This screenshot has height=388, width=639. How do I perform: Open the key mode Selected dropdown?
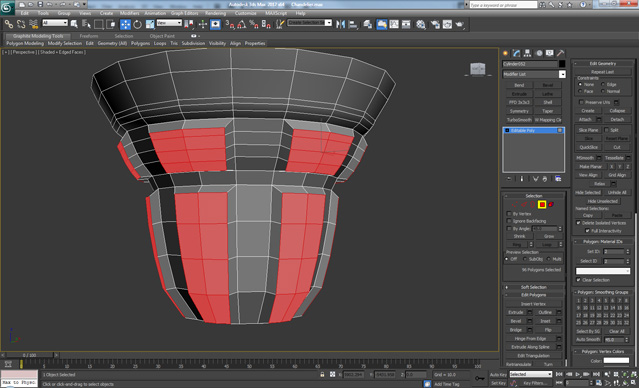point(531,374)
